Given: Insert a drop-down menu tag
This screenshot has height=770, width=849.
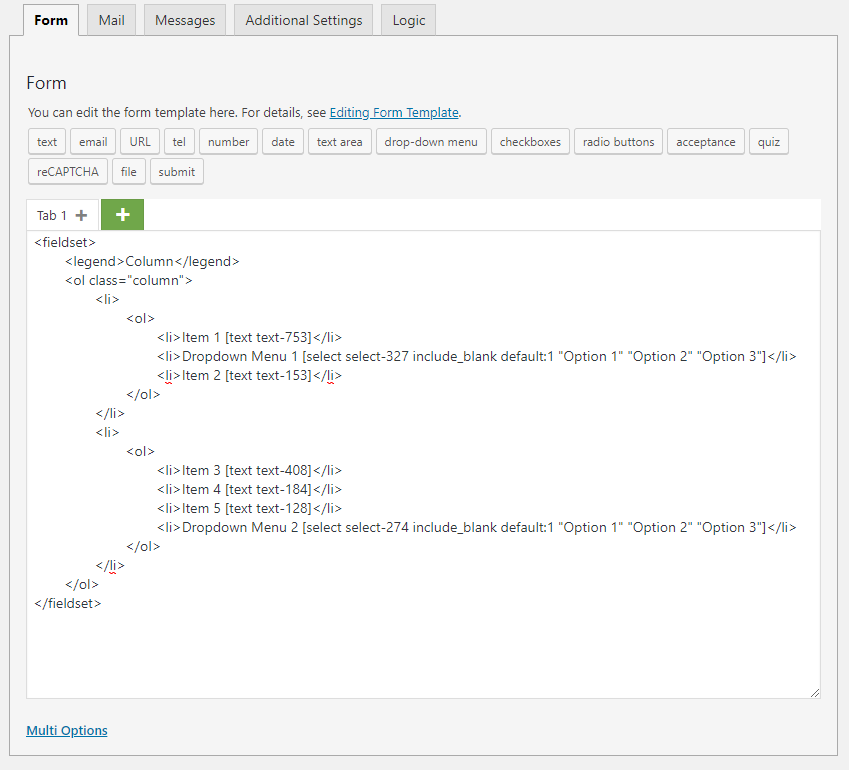Looking at the screenshot, I should [x=431, y=142].
